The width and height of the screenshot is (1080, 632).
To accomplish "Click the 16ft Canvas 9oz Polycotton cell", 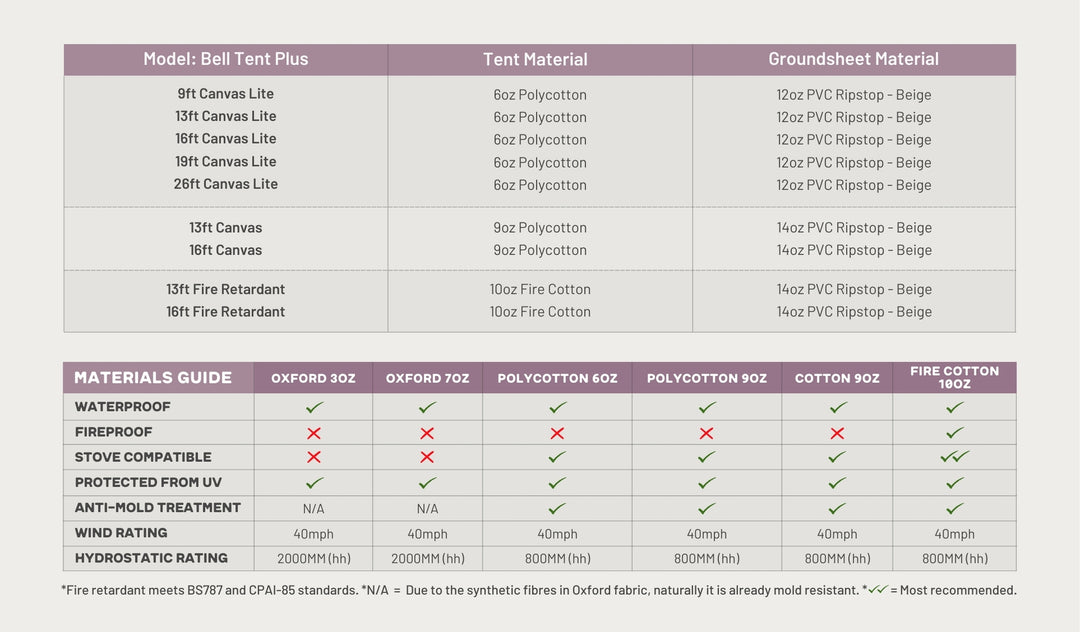I will point(540,250).
